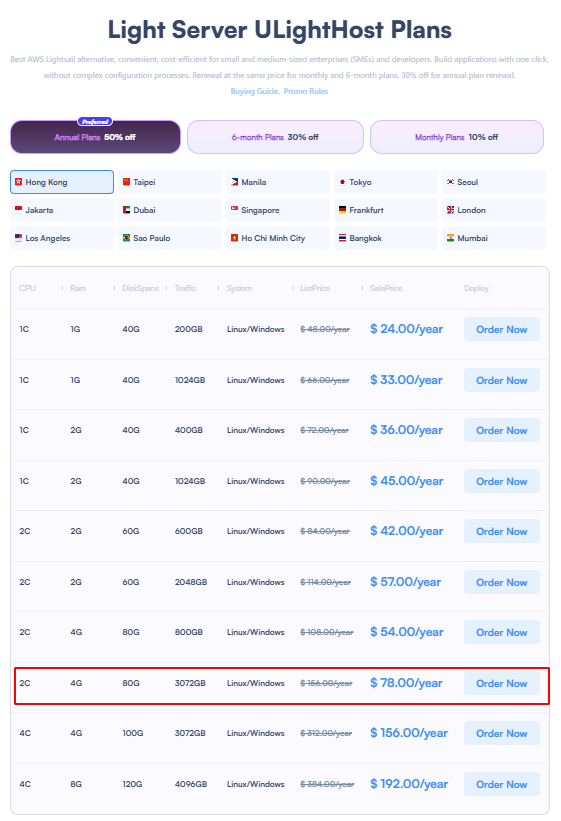Switch to 6-month Plans 30% off tab
This screenshot has width=561, height=821.
click(x=275, y=137)
